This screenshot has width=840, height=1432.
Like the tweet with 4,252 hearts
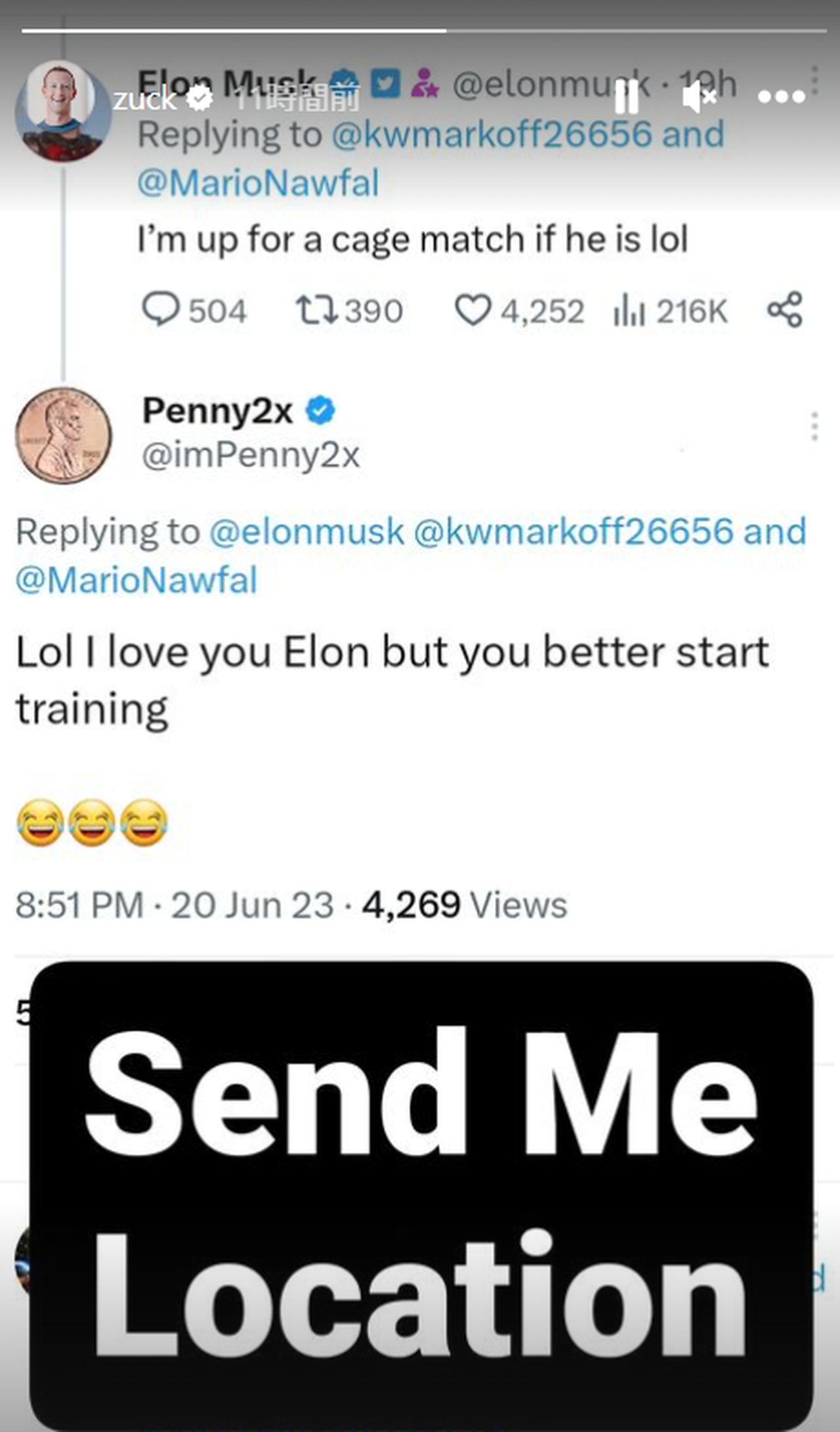point(472,310)
